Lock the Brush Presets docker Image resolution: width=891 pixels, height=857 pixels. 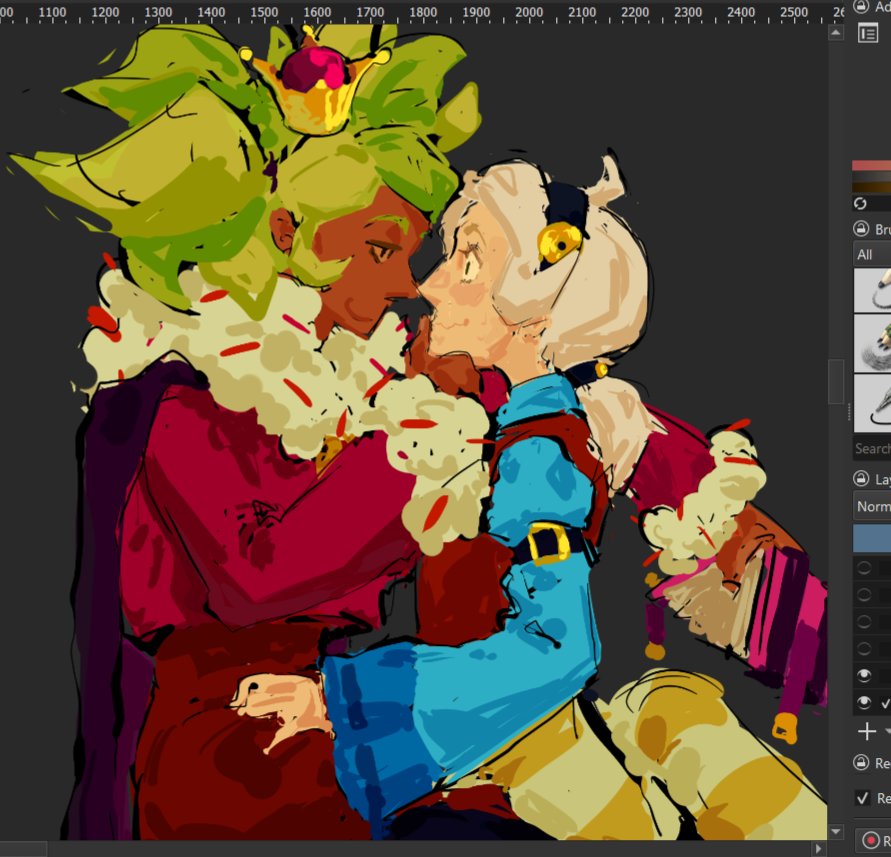tap(861, 229)
